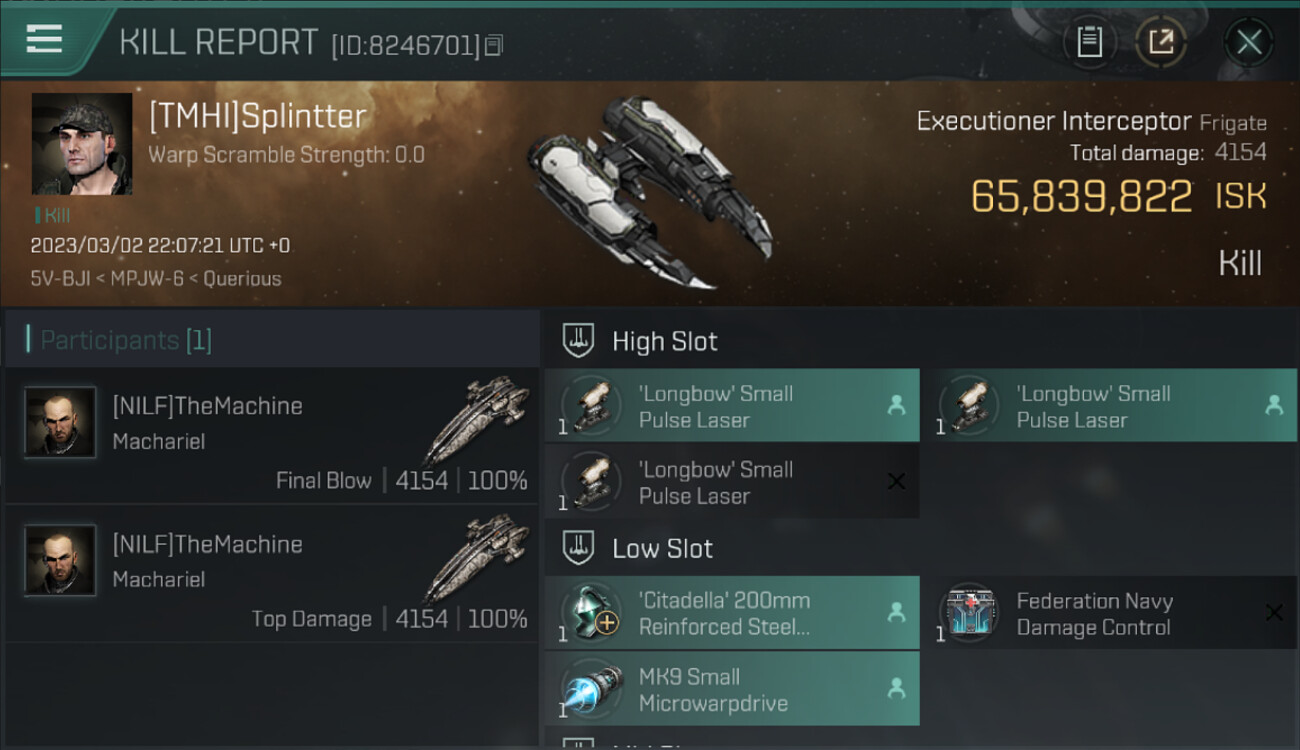1300x750 pixels.
Task: Open the kill report clipboard notes icon
Action: pos(1089,42)
